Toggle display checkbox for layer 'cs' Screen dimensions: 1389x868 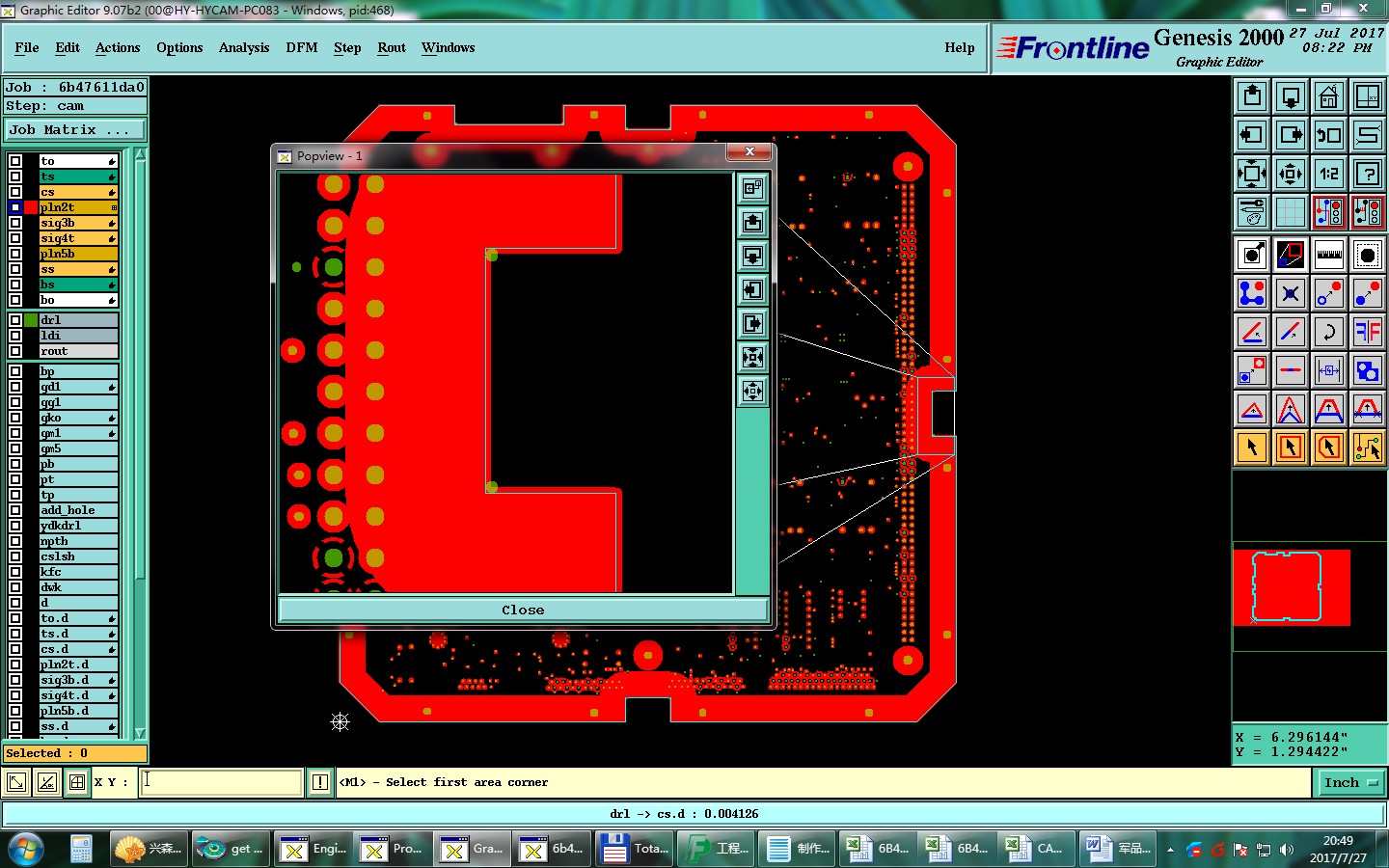coord(15,192)
